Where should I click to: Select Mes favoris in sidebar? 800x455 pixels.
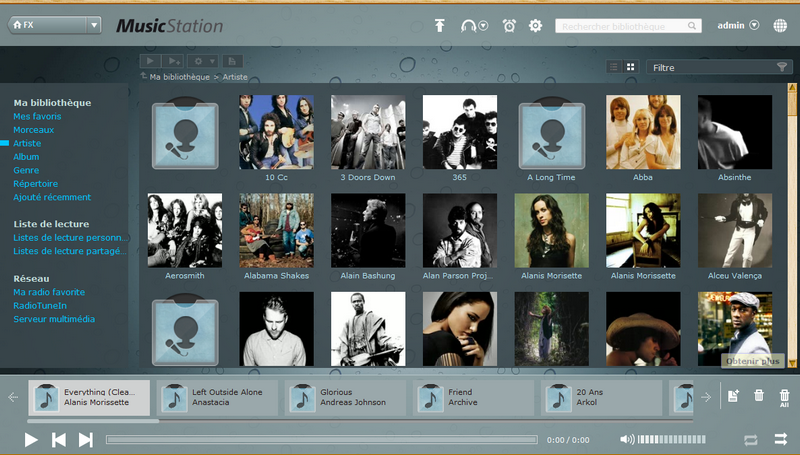37,116
